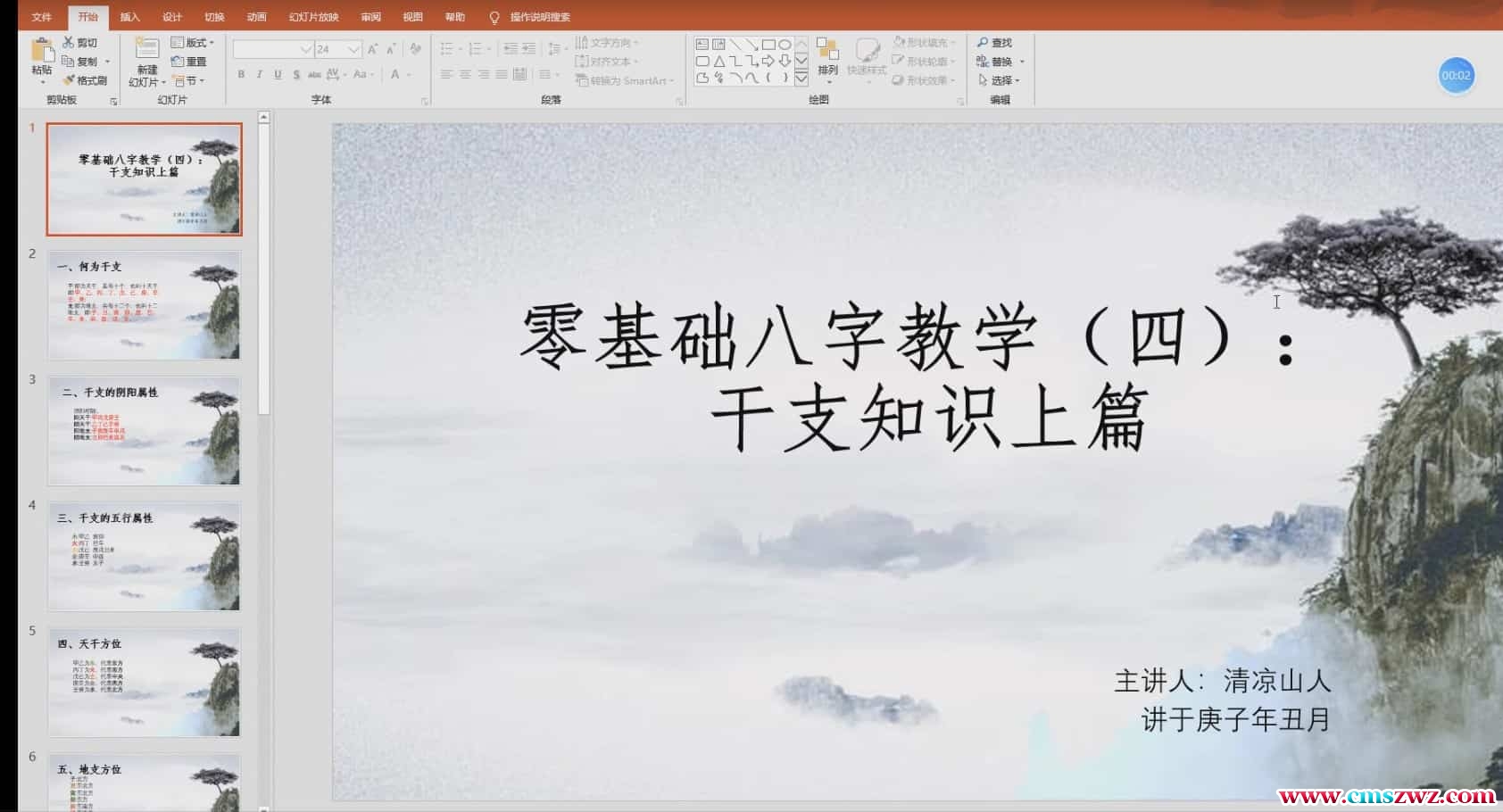Toggle bold formatting
Image resolution: width=1503 pixels, height=812 pixels.
click(240, 76)
